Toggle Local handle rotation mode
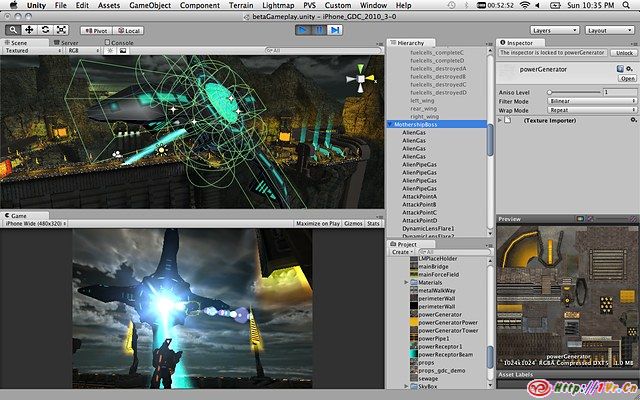This screenshot has width=640, height=400. (130, 31)
